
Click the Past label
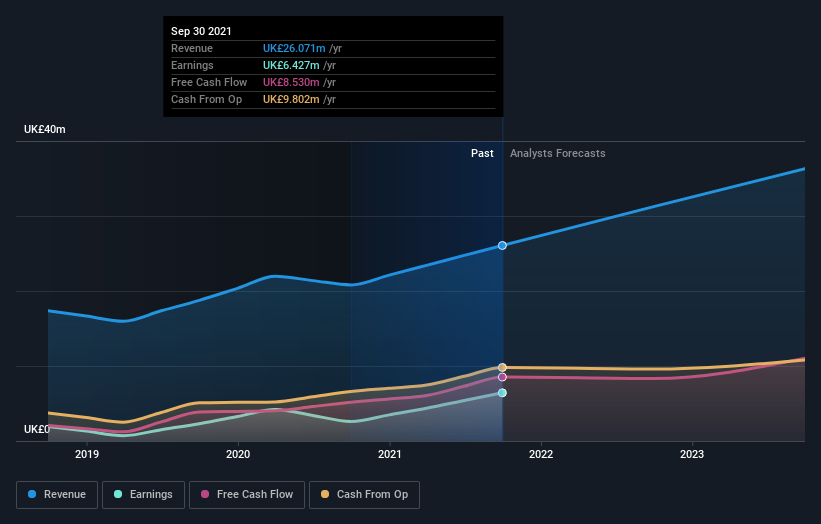coord(482,153)
